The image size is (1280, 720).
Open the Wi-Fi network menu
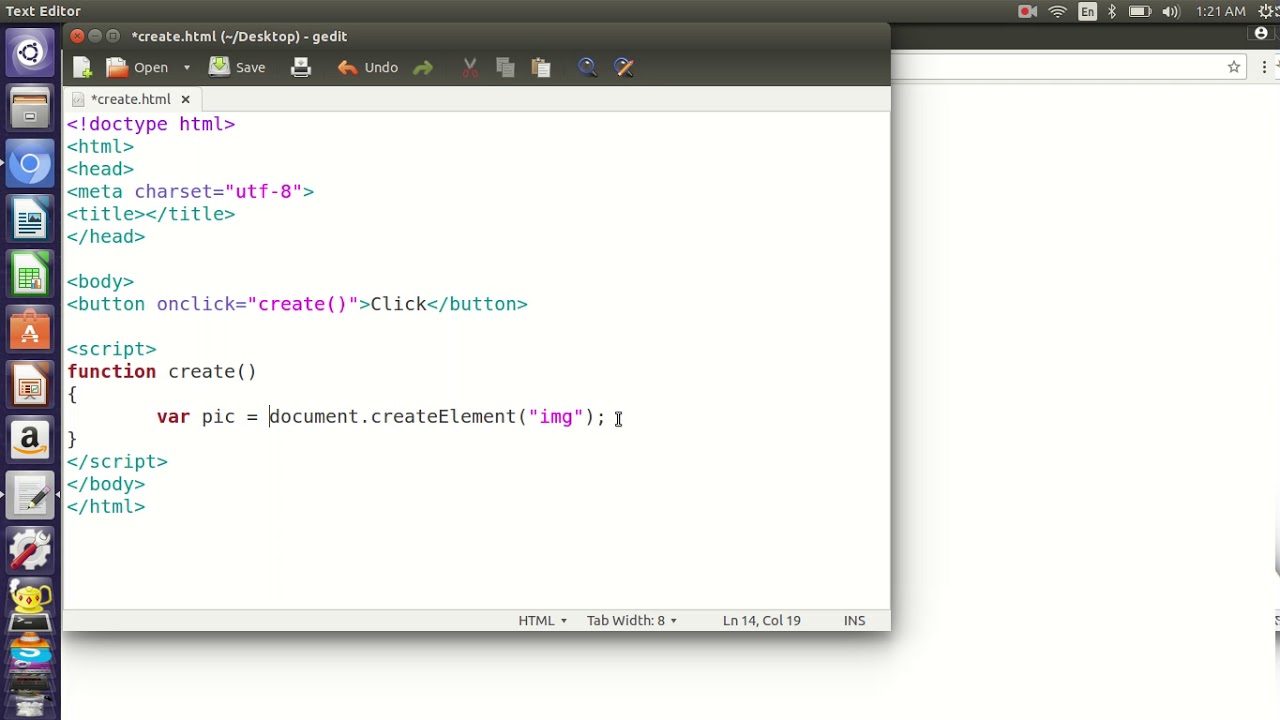(1058, 12)
